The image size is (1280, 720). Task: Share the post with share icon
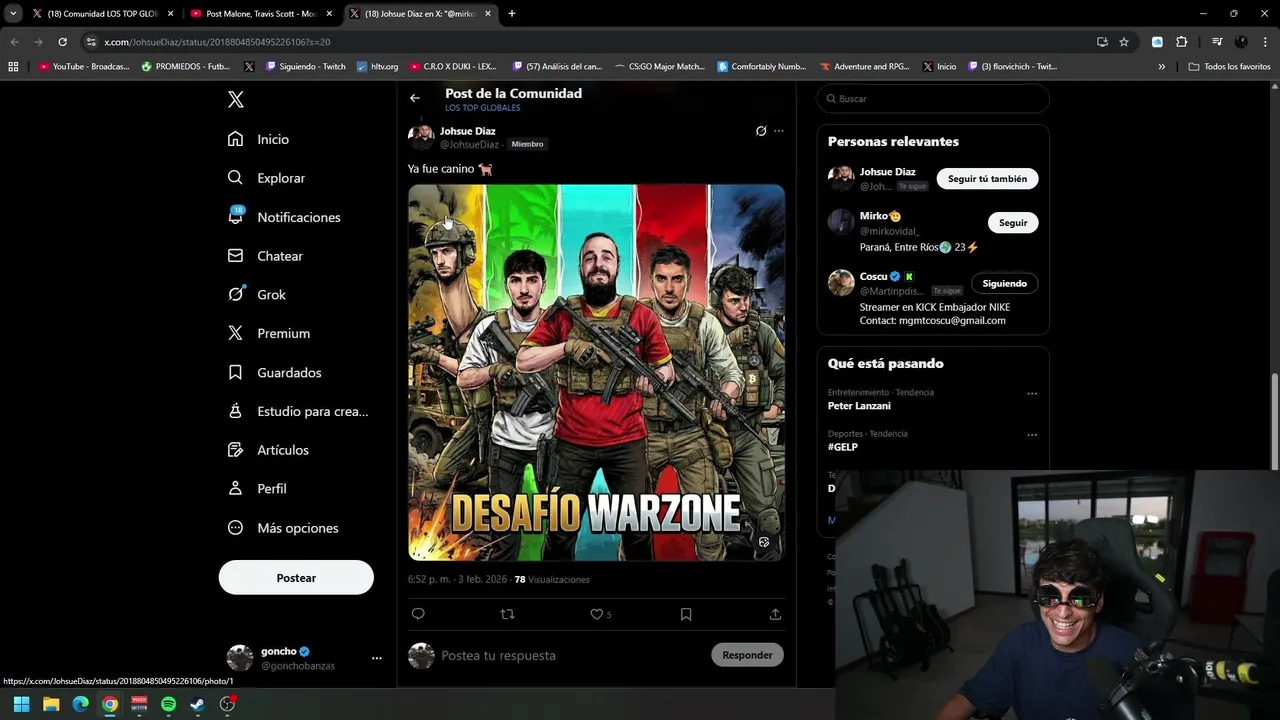775,614
